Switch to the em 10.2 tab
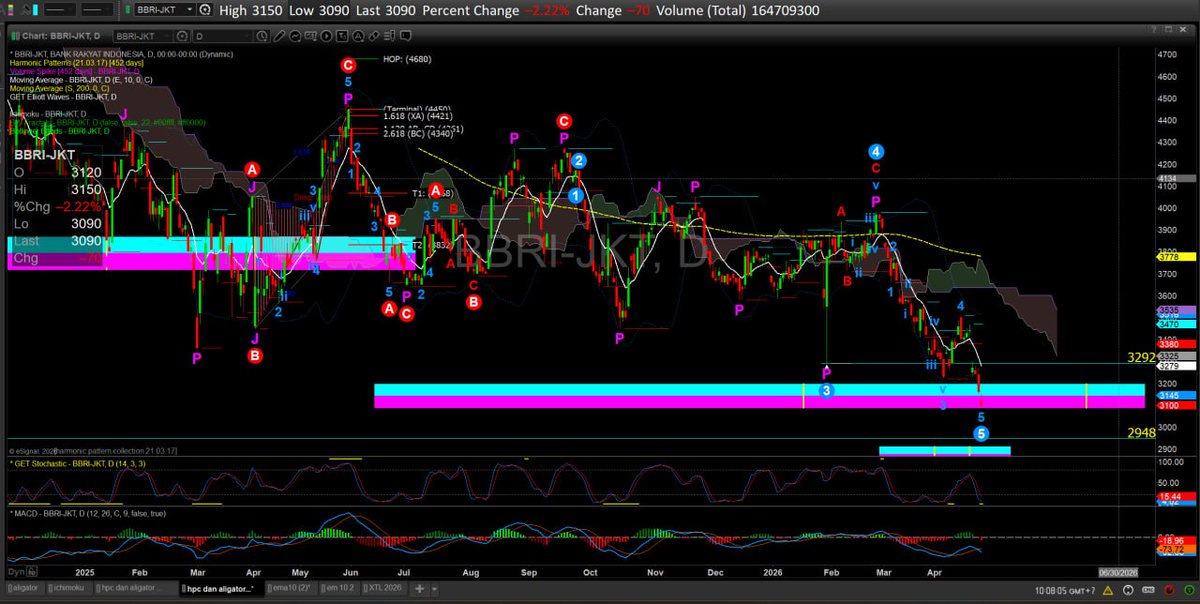The image size is (1200, 604). [340, 589]
